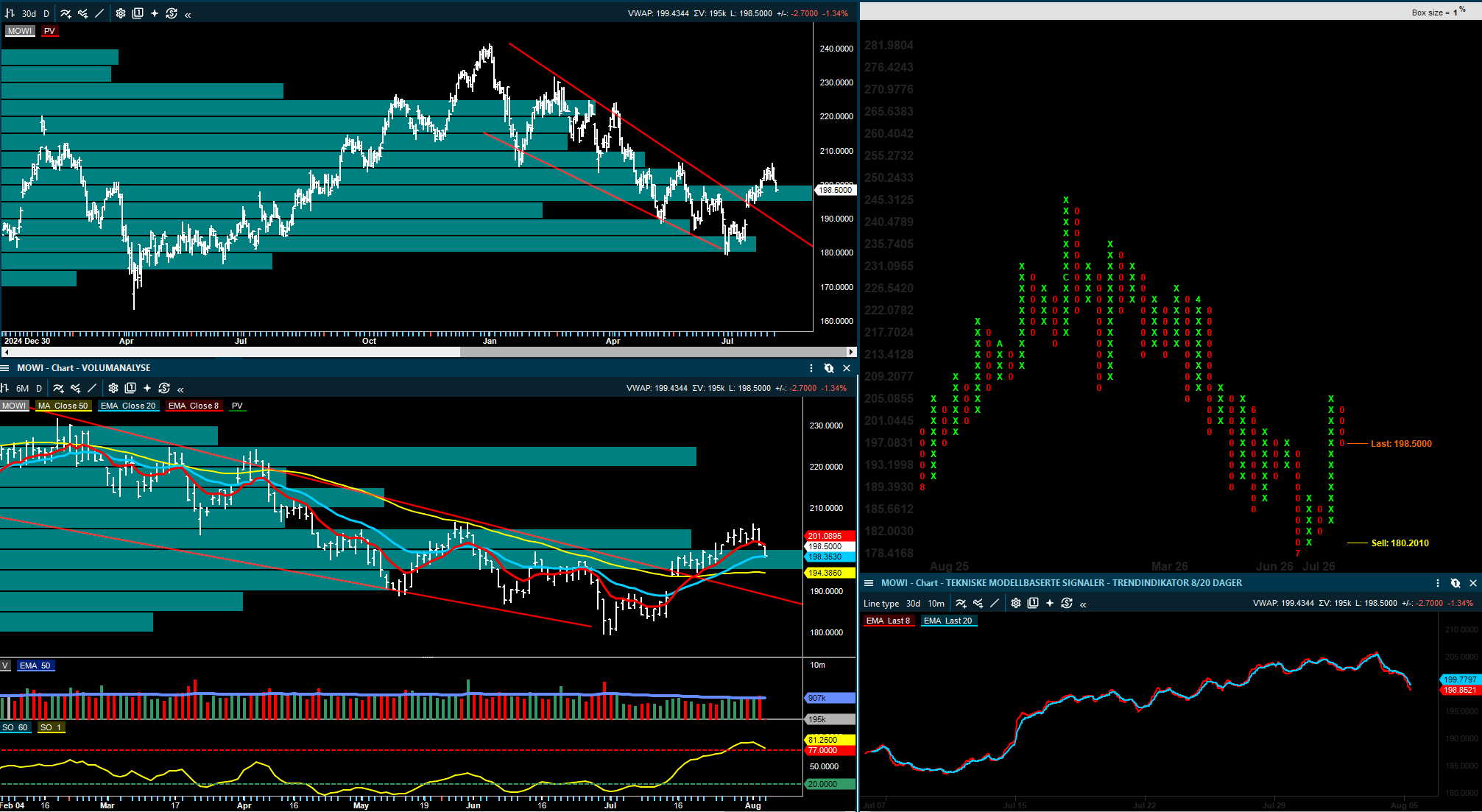Click the layout pages icon in TRENDINDIKATOR toolbar

[x=1033, y=603]
